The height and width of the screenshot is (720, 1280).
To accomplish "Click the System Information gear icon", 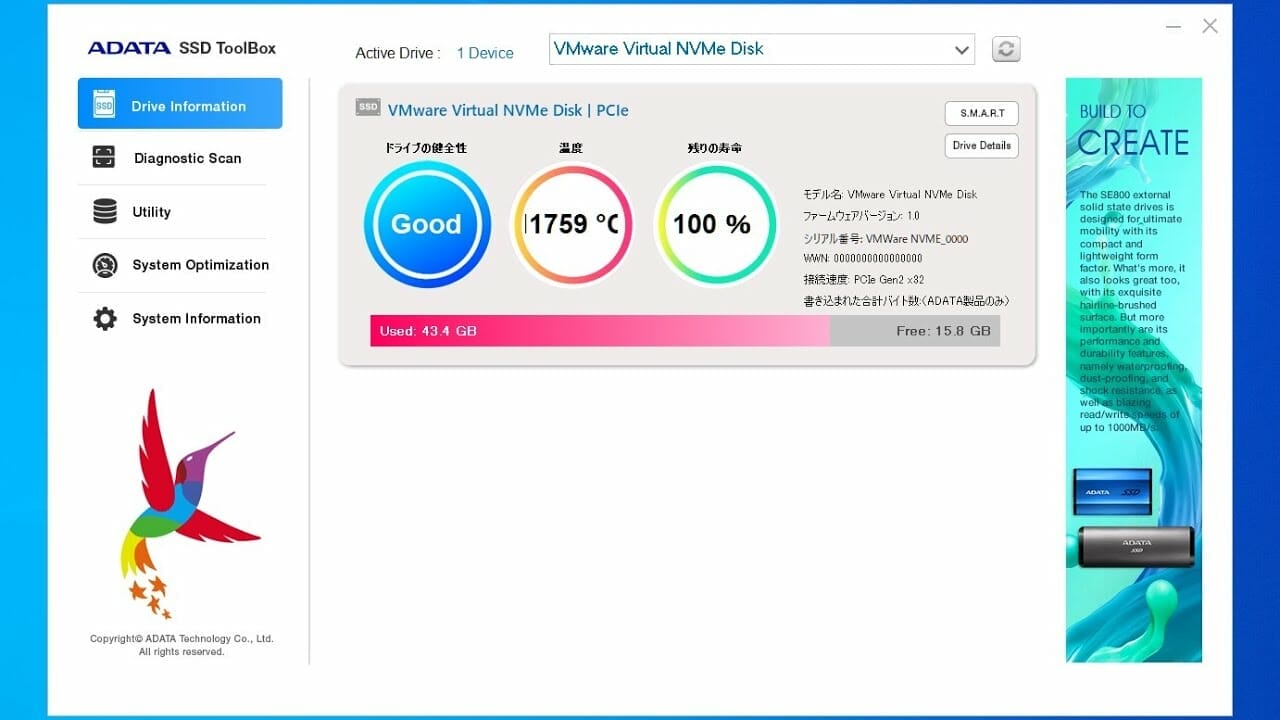I will coord(104,319).
